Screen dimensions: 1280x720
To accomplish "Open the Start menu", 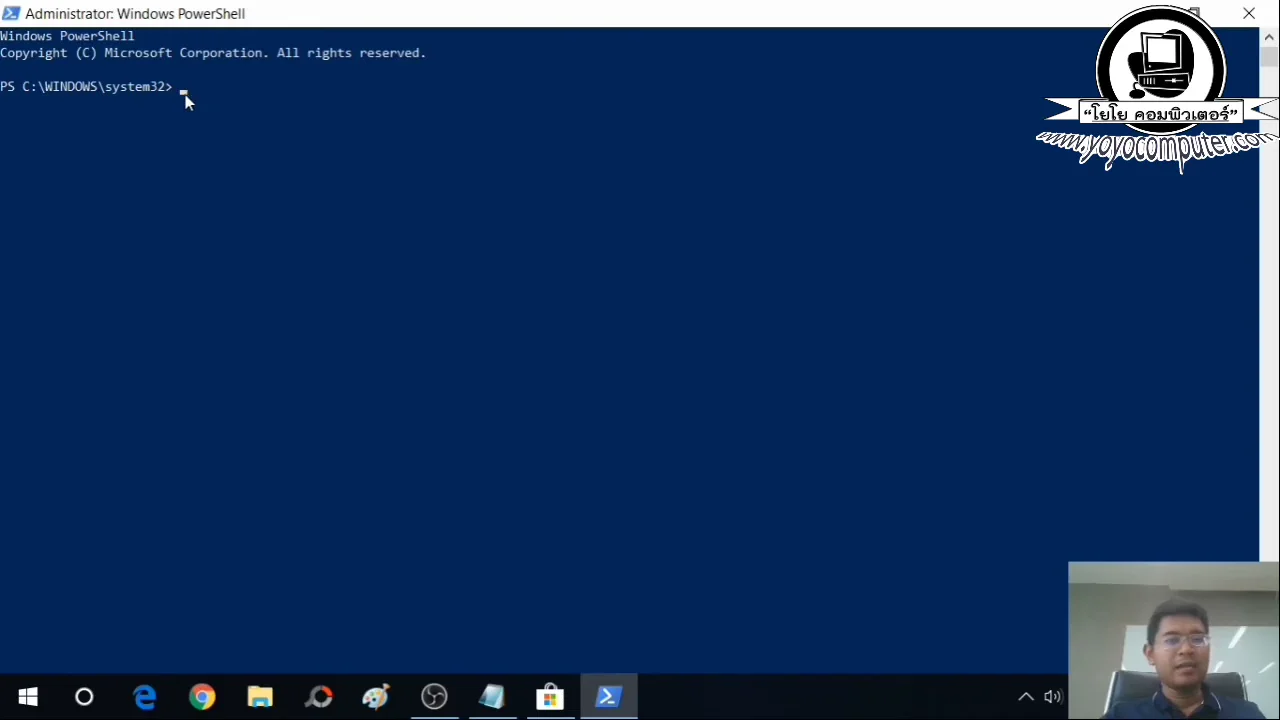I will 27,696.
